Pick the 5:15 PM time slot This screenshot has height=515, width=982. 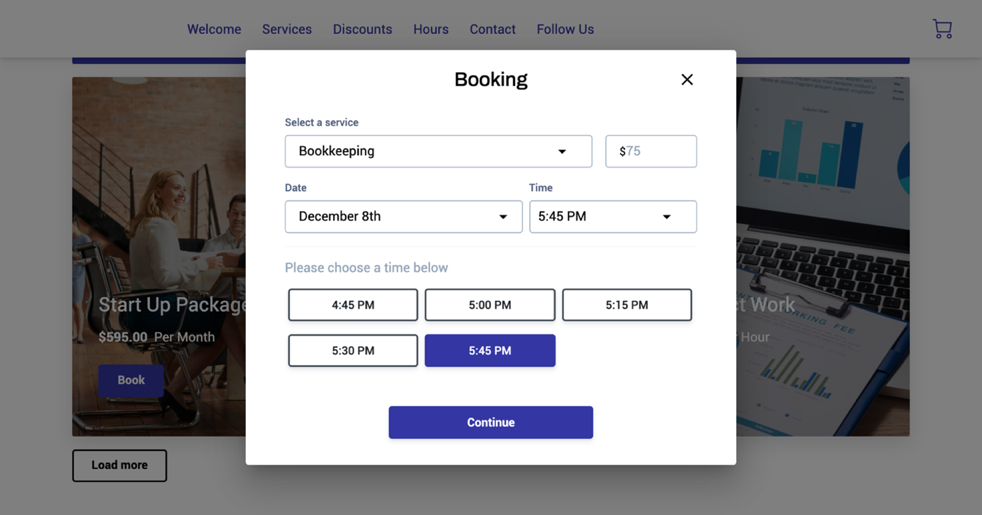(x=627, y=305)
